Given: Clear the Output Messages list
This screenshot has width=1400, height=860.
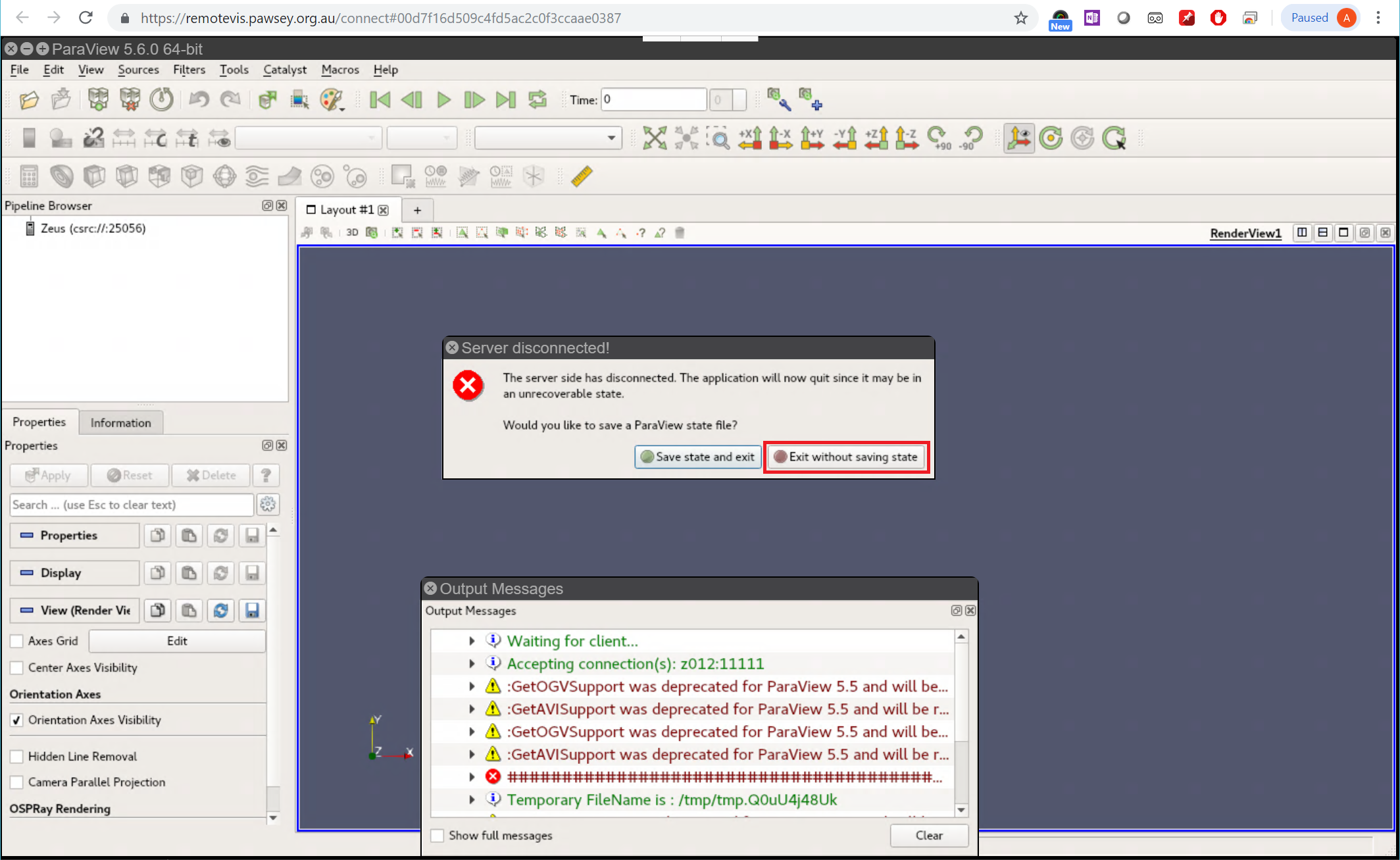Looking at the screenshot, I should (x=929, y=836).
